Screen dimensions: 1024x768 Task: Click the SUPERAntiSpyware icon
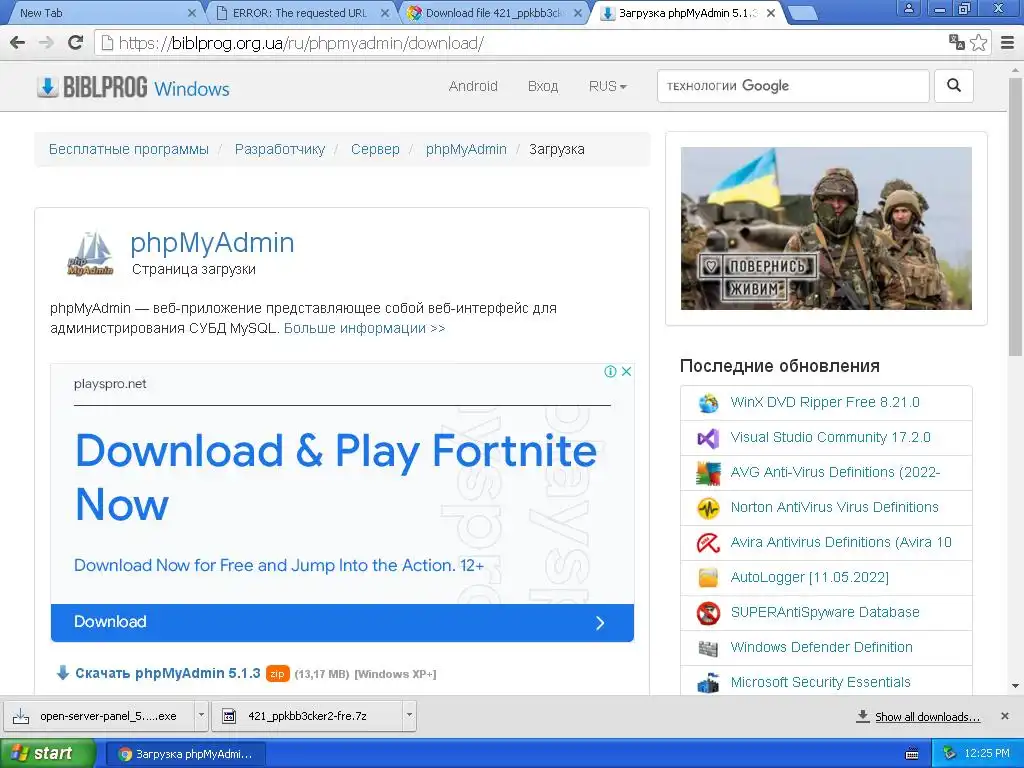[708, 613]
